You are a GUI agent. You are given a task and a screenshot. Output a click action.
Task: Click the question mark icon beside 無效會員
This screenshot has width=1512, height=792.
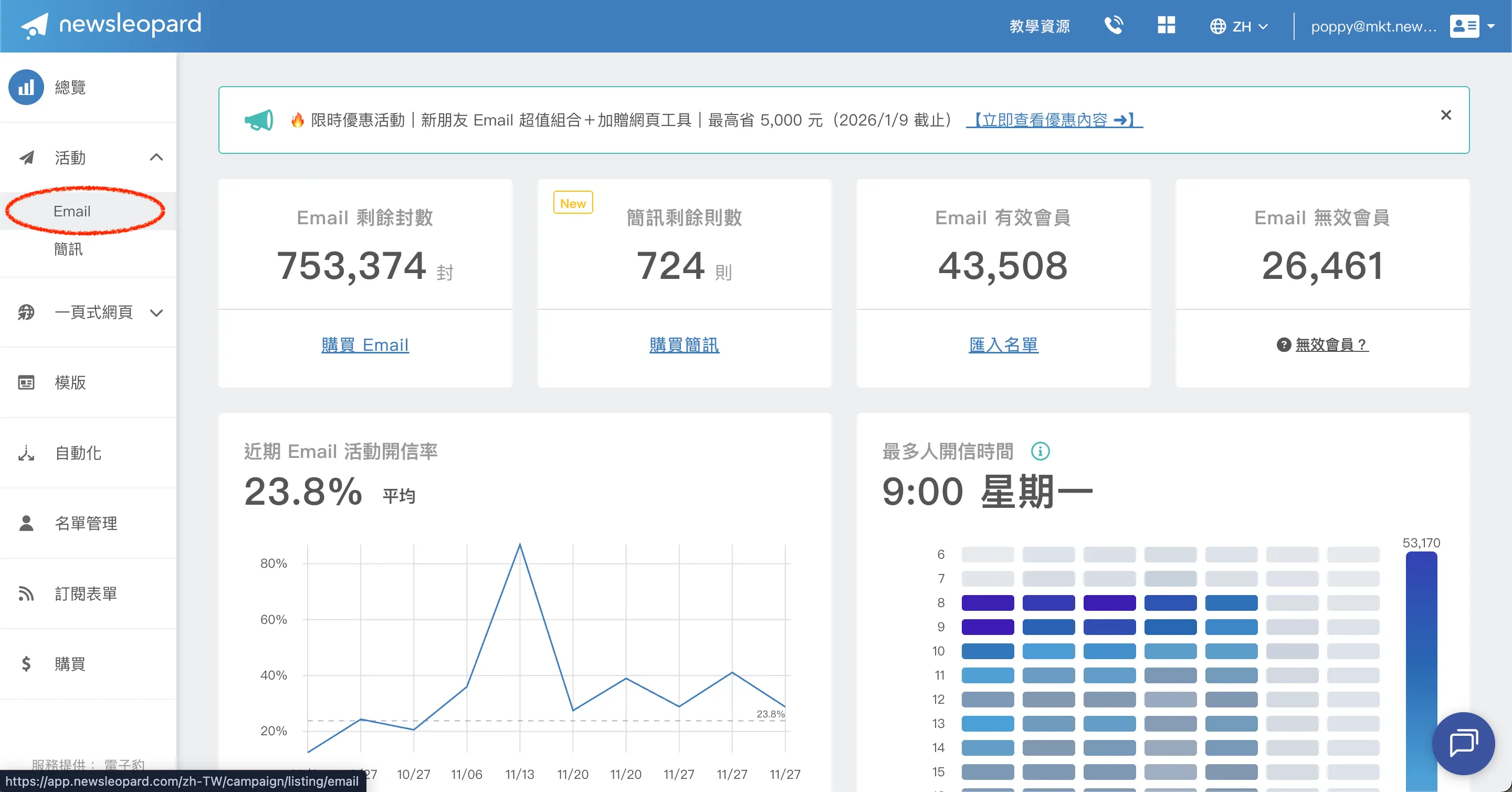1283,345
